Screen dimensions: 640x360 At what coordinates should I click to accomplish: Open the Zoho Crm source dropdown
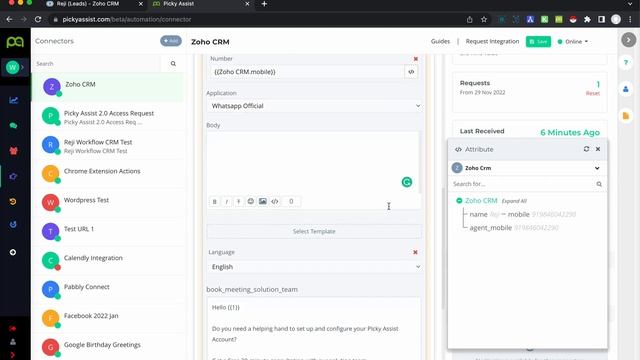(527, 168)
